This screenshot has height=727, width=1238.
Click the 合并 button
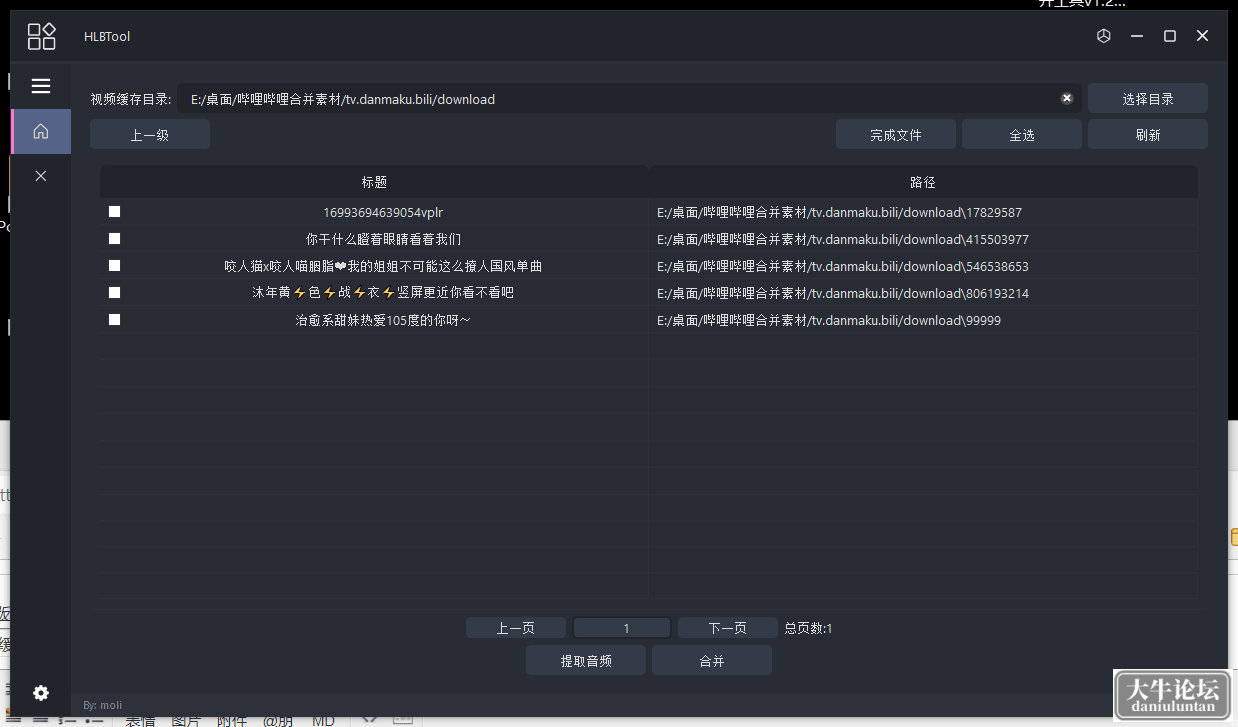pyautogui.click(x=712, y=661)
